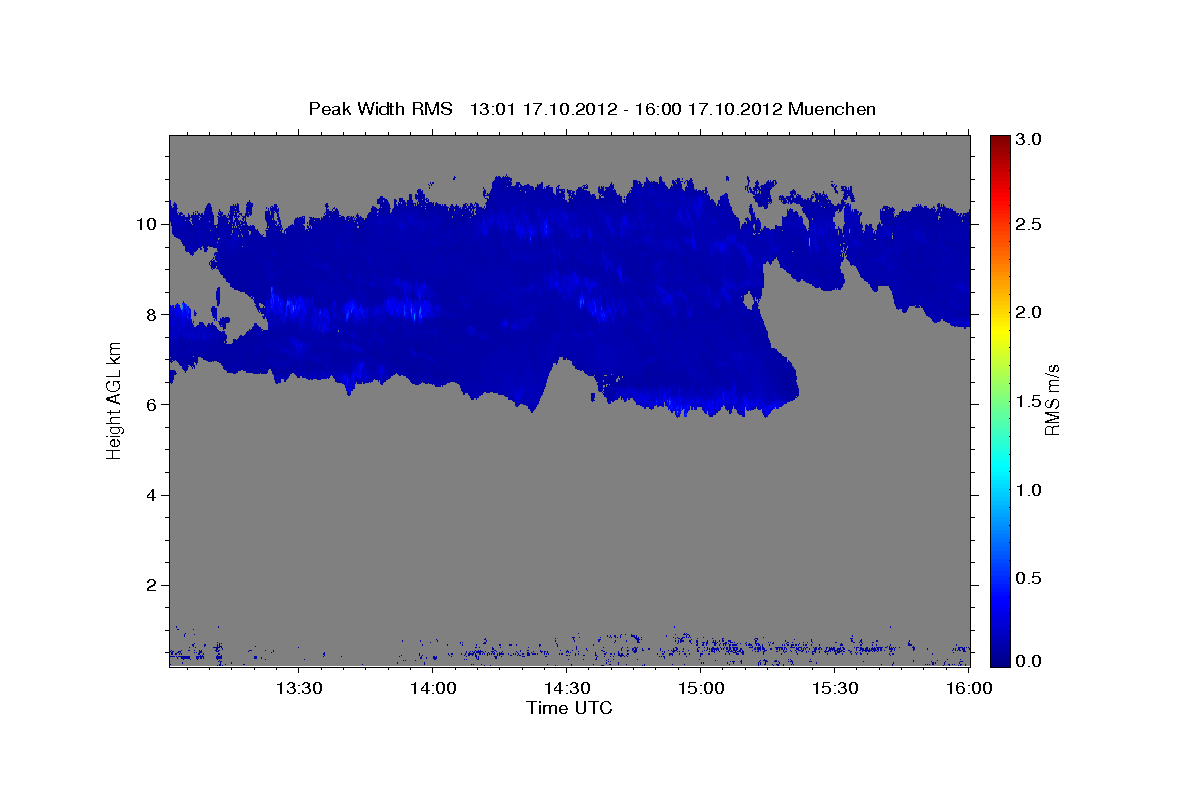This screenshot has height=800, width=1200.
Task: Click colorbar value '0.0'
Action: coord(1029,661)
